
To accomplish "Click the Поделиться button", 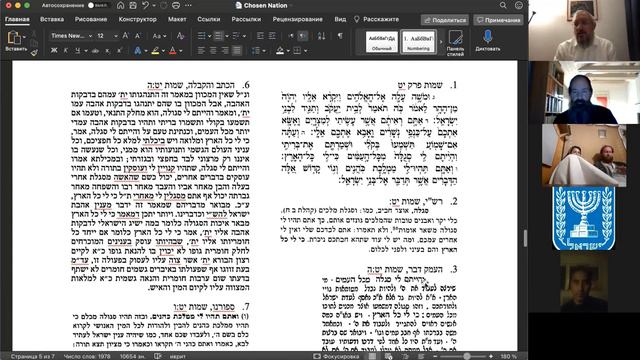I will click(444, 20).
